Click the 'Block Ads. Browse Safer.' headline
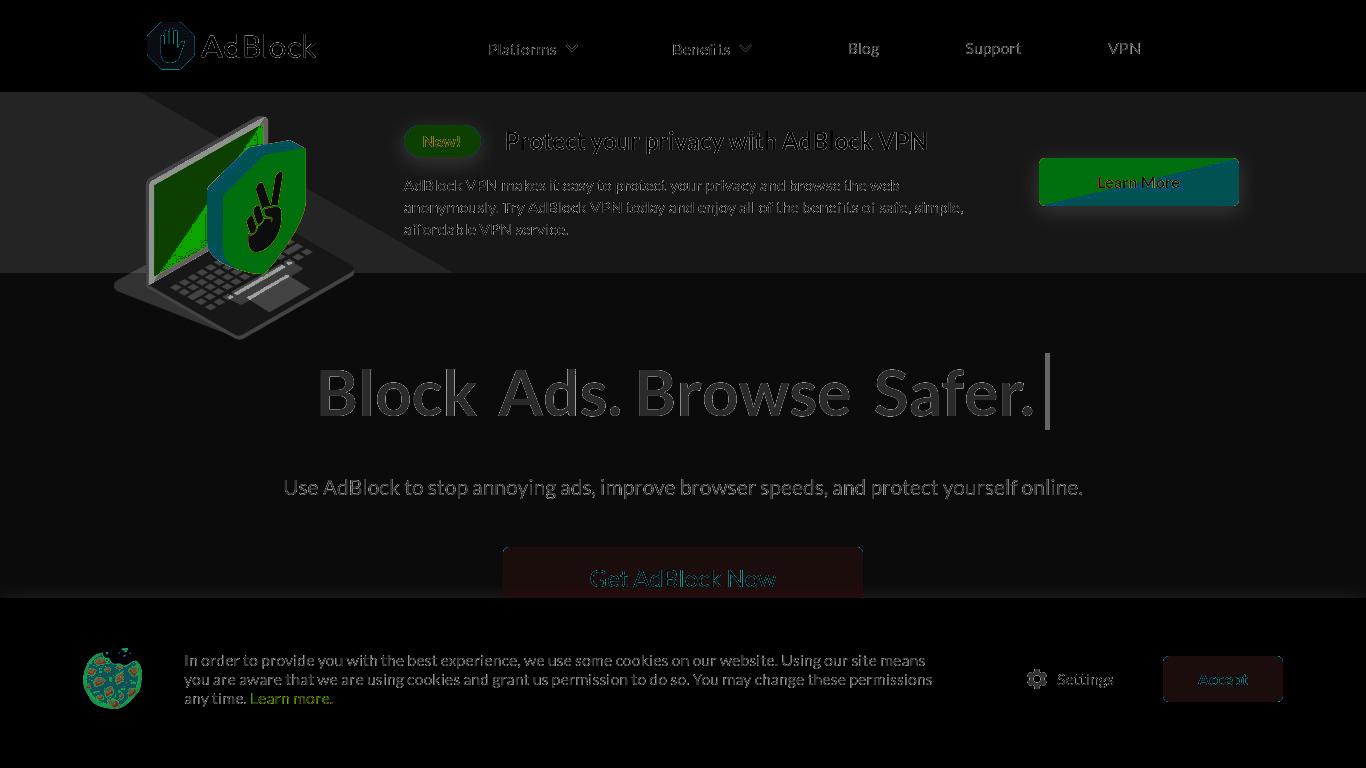 coord(676,393)
